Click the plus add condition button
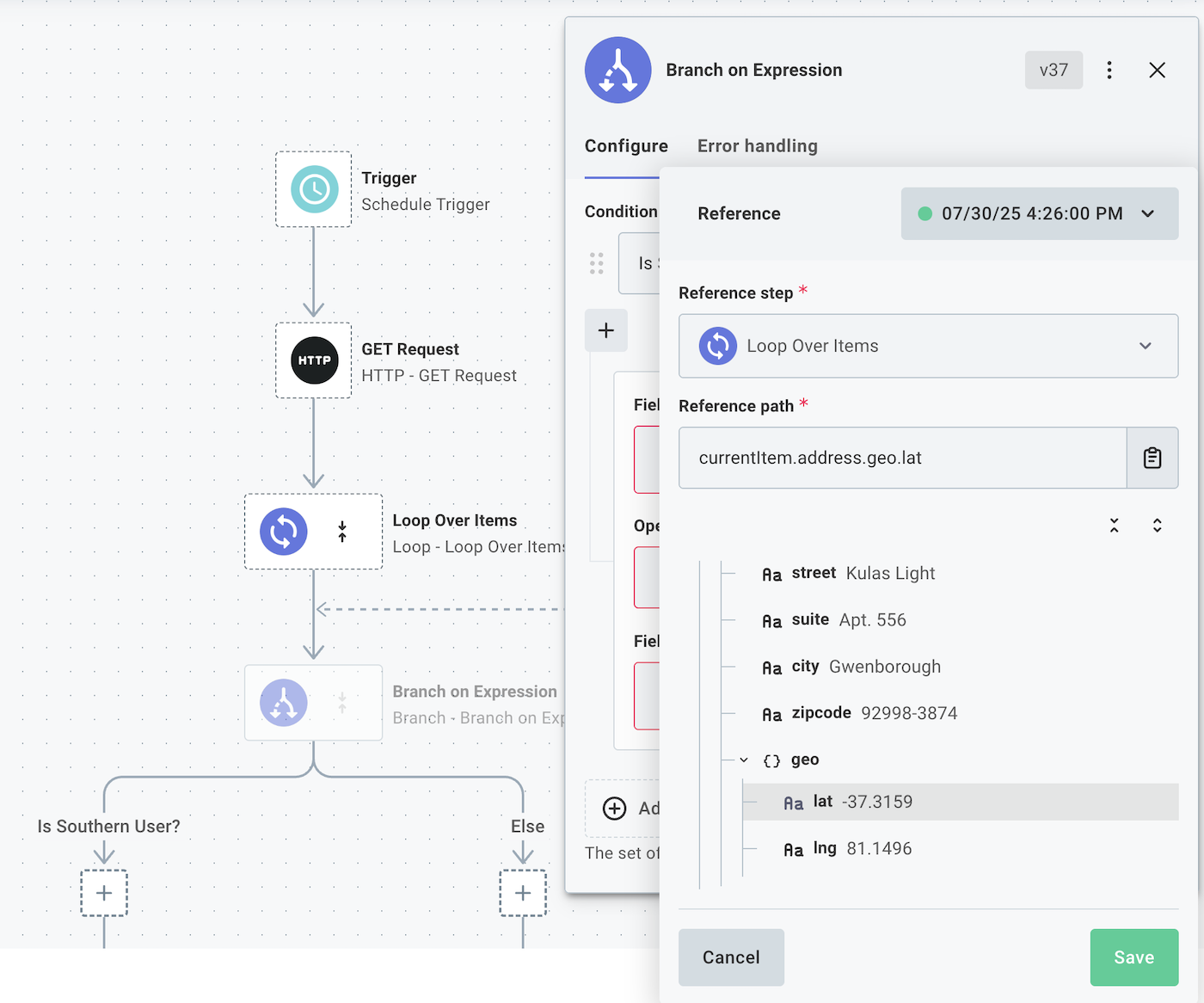Screen dimensions: 1204x1003 606,330
